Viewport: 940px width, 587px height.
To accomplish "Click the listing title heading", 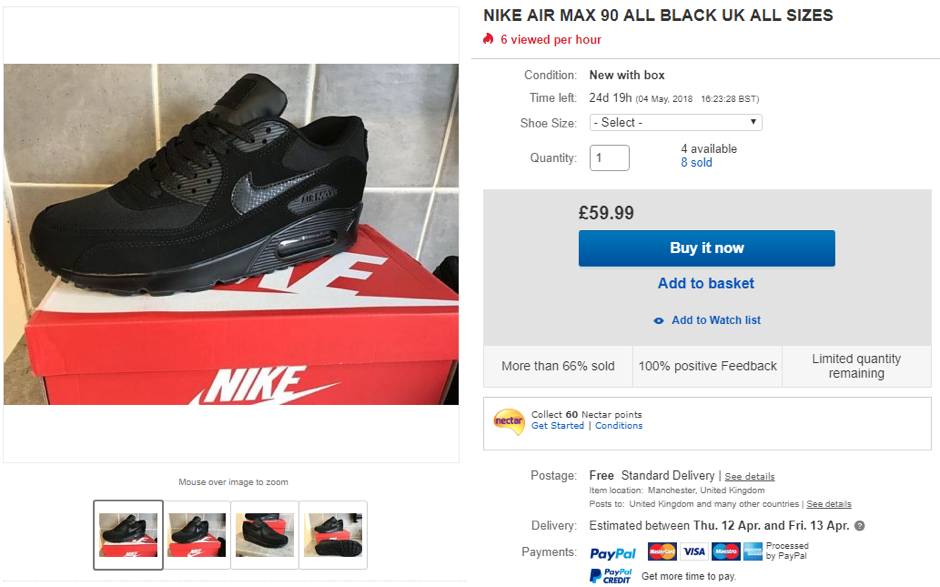I will 655,15.
